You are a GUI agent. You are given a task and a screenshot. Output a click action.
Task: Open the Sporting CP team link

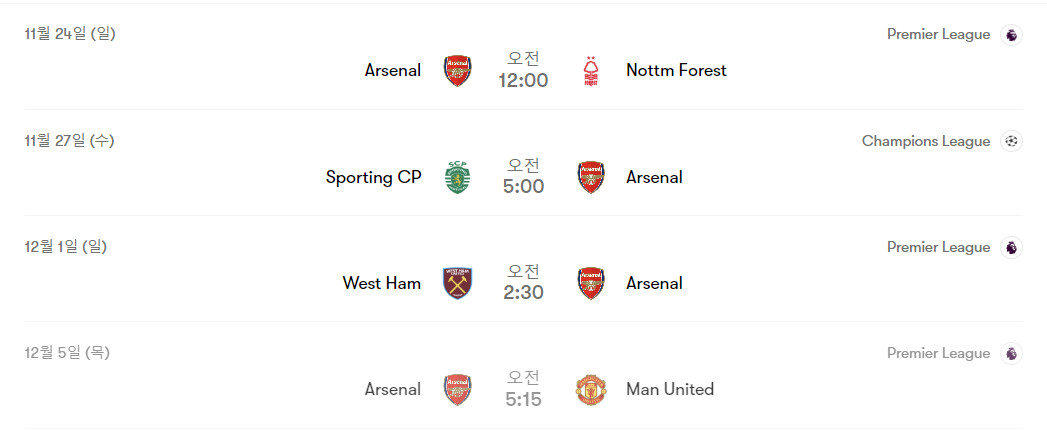[x=373, y=178]
